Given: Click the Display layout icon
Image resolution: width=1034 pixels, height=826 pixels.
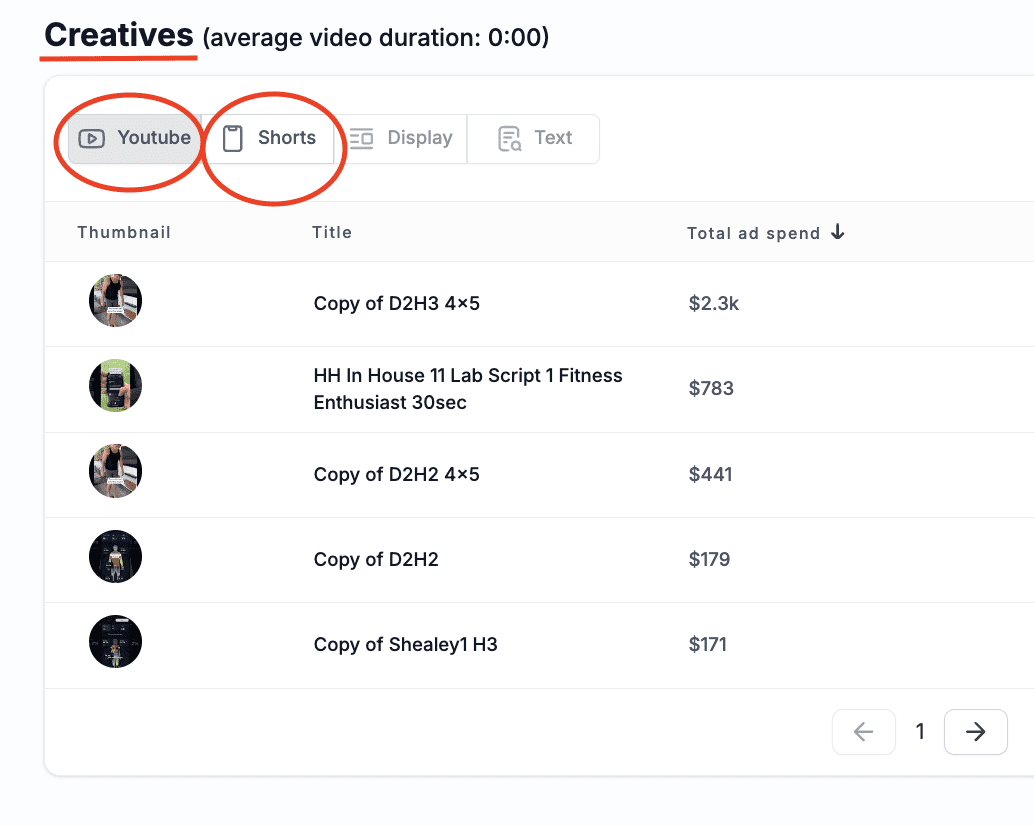Looking at the screenshot, I should pos(361,139).
